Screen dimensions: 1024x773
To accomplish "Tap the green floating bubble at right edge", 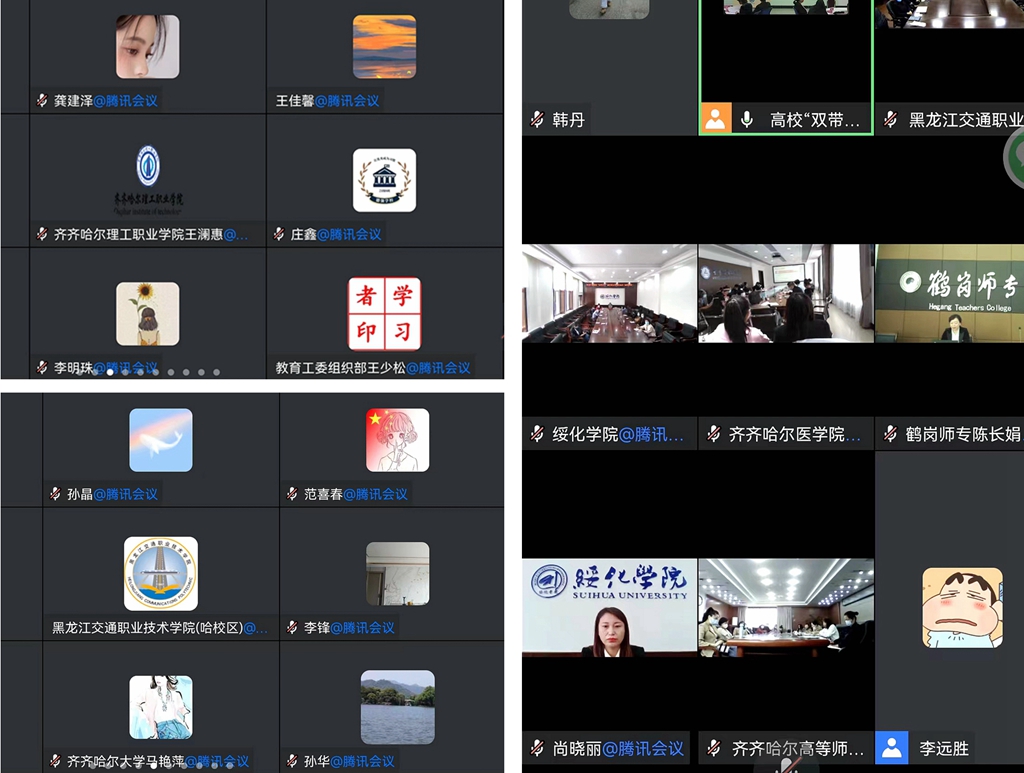I will pyautogui.click(x=1014, y=155).
